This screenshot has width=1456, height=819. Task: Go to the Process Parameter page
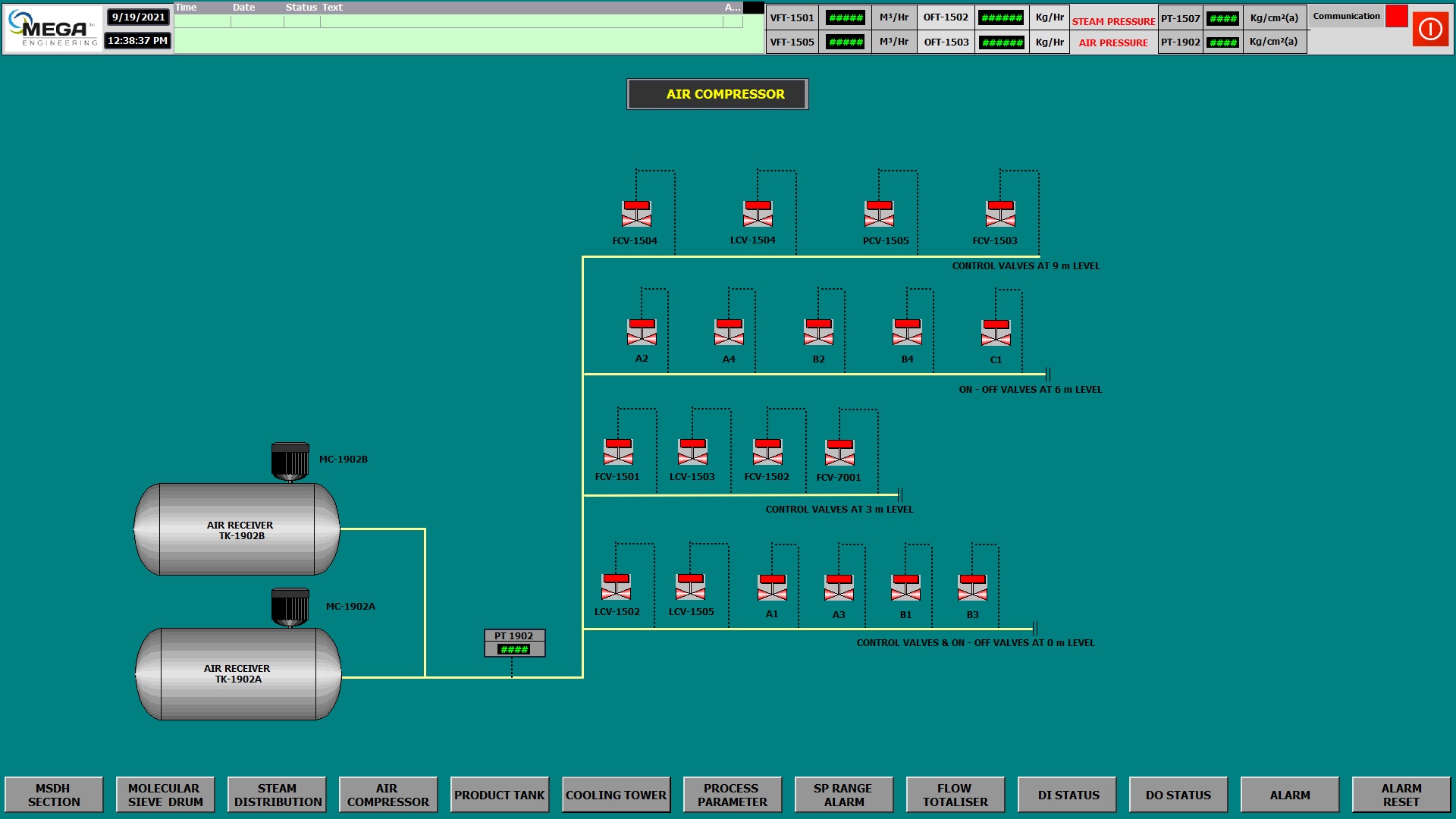732,795
